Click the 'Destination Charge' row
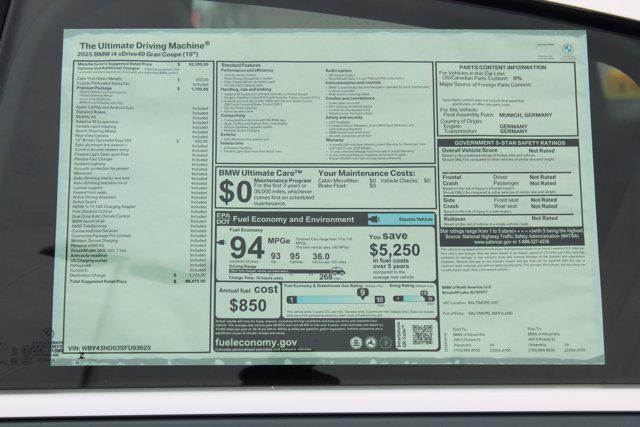The image size is (640, 427). click(x=139, y=276)
